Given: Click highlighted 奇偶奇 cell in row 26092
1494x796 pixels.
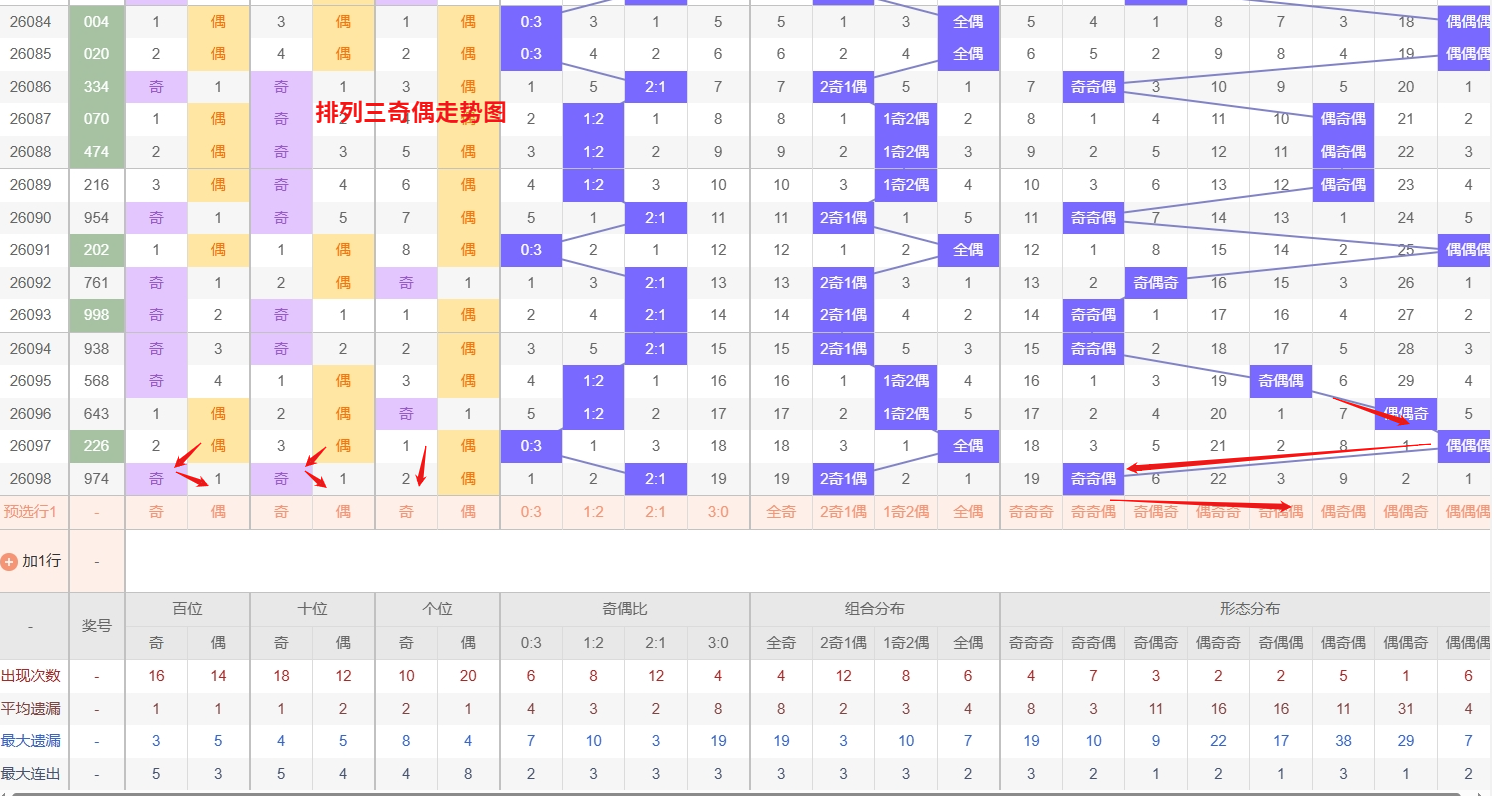Looking at the screenshot, I should click(1155, 283).
